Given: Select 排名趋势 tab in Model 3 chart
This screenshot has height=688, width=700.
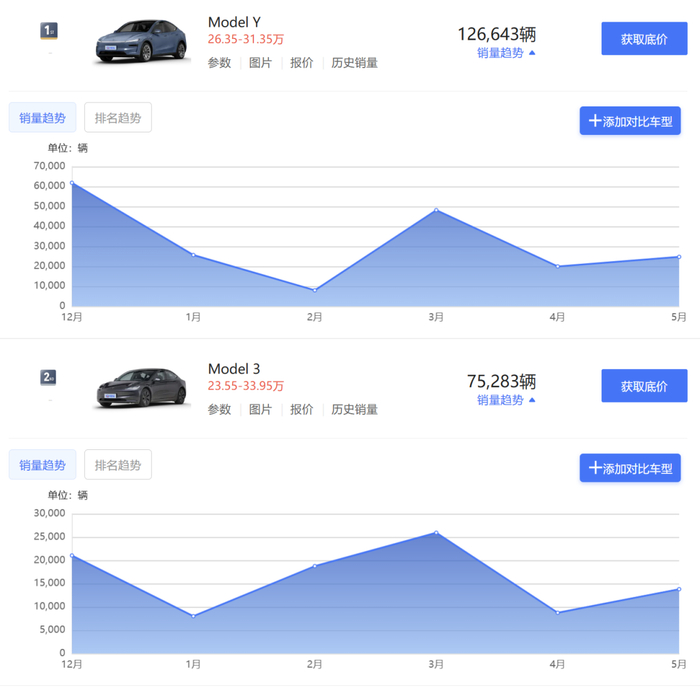Looking at the screenshot, I should (118, 465).
